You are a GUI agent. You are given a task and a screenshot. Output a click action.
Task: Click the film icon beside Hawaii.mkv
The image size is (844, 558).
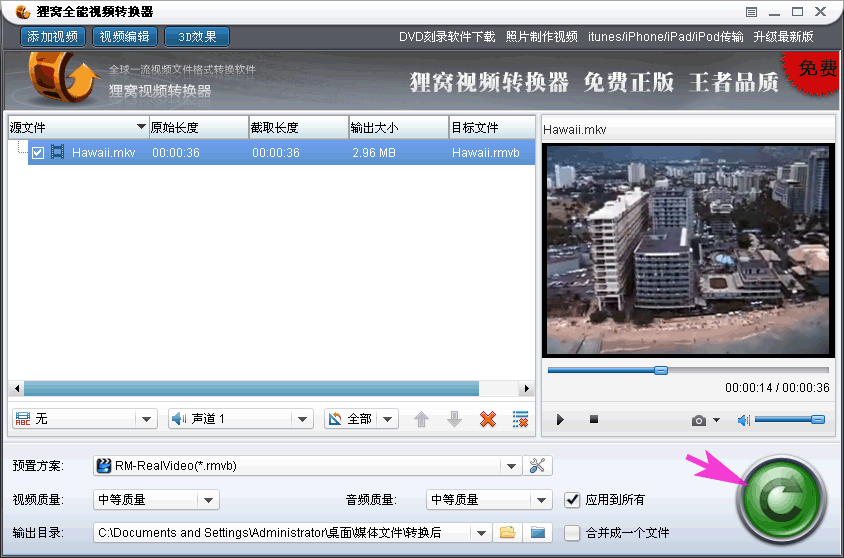57,152
